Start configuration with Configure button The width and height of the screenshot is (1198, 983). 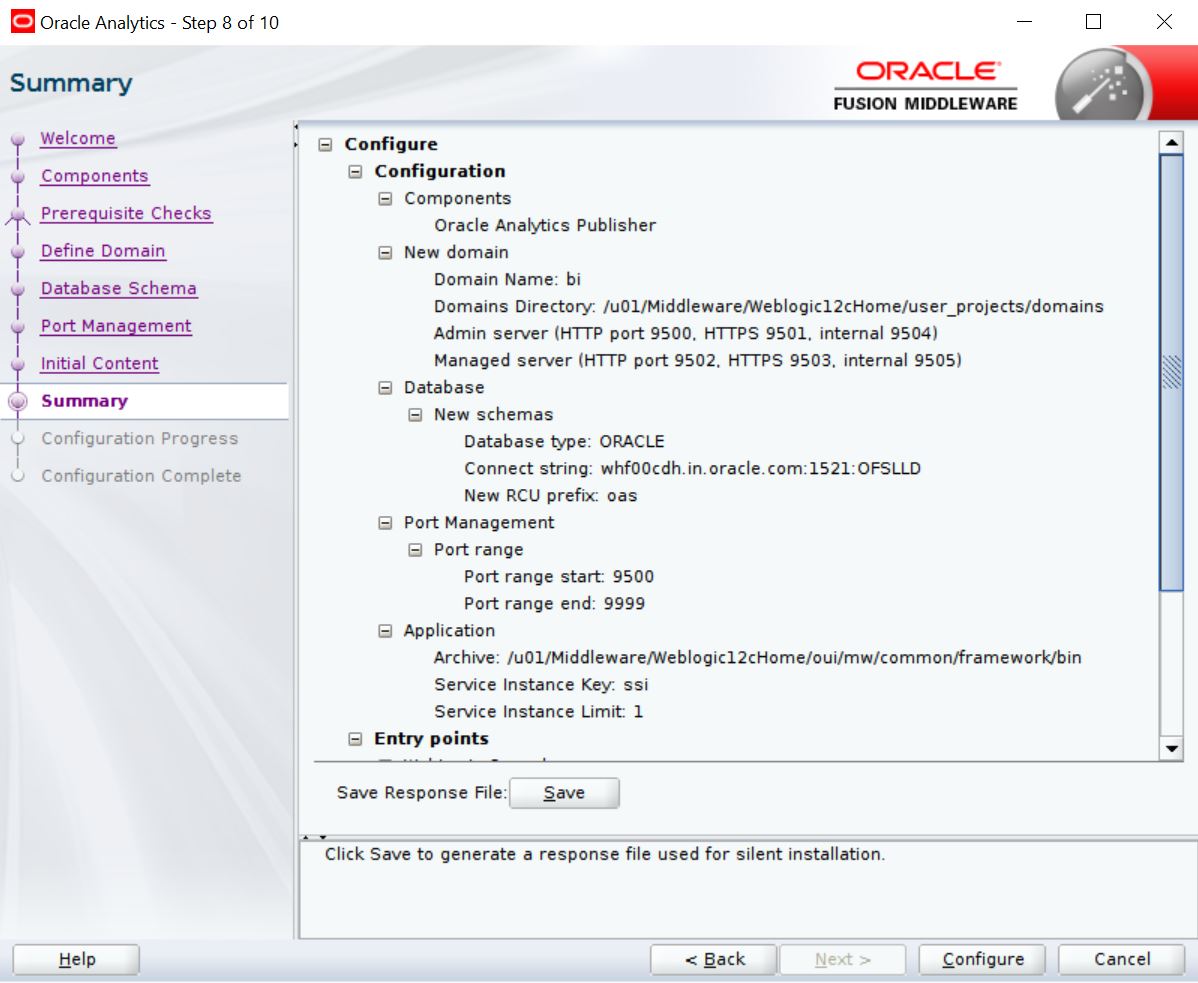click(x=983, y=959)
